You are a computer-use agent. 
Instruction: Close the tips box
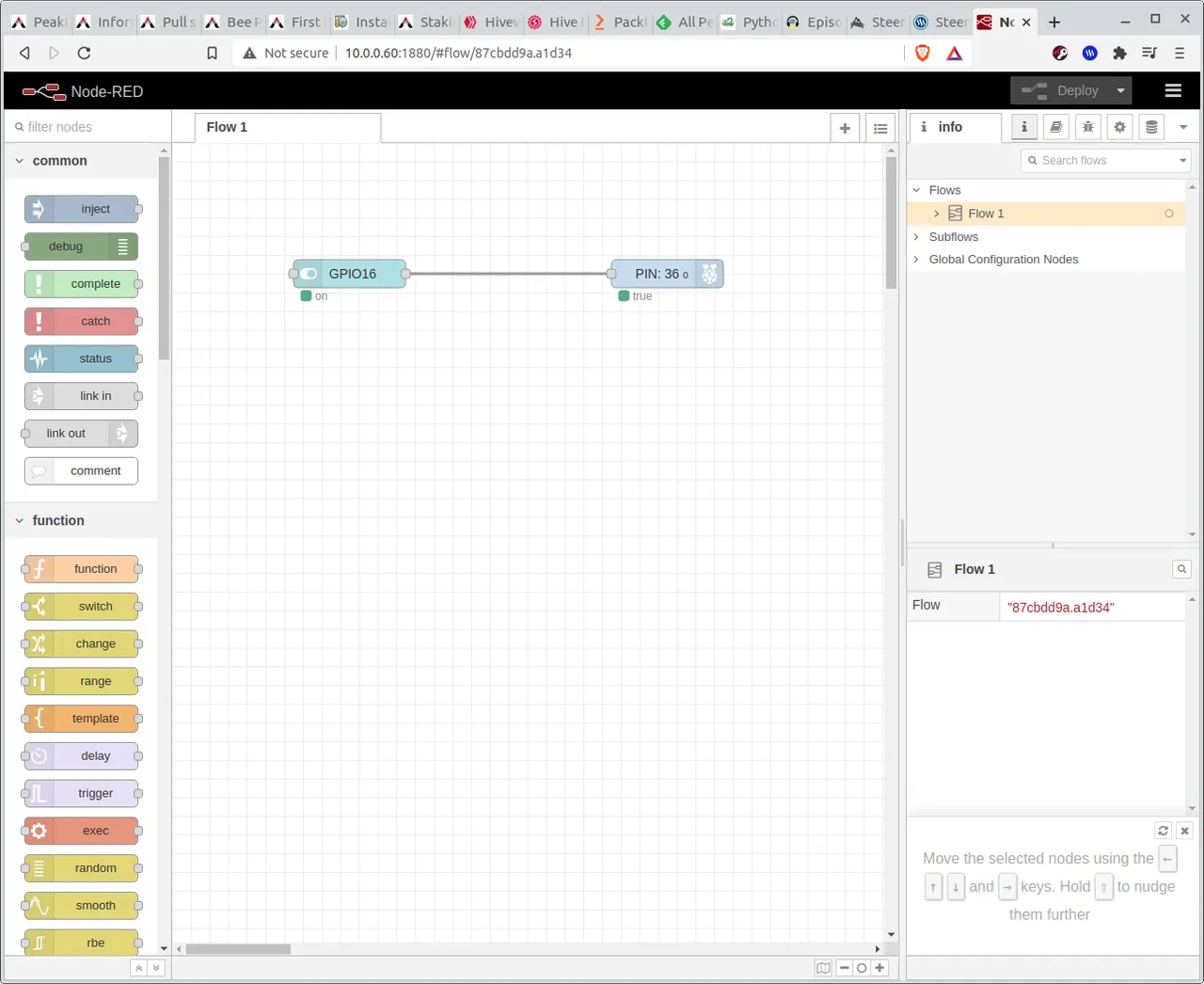click(1185, 831)
